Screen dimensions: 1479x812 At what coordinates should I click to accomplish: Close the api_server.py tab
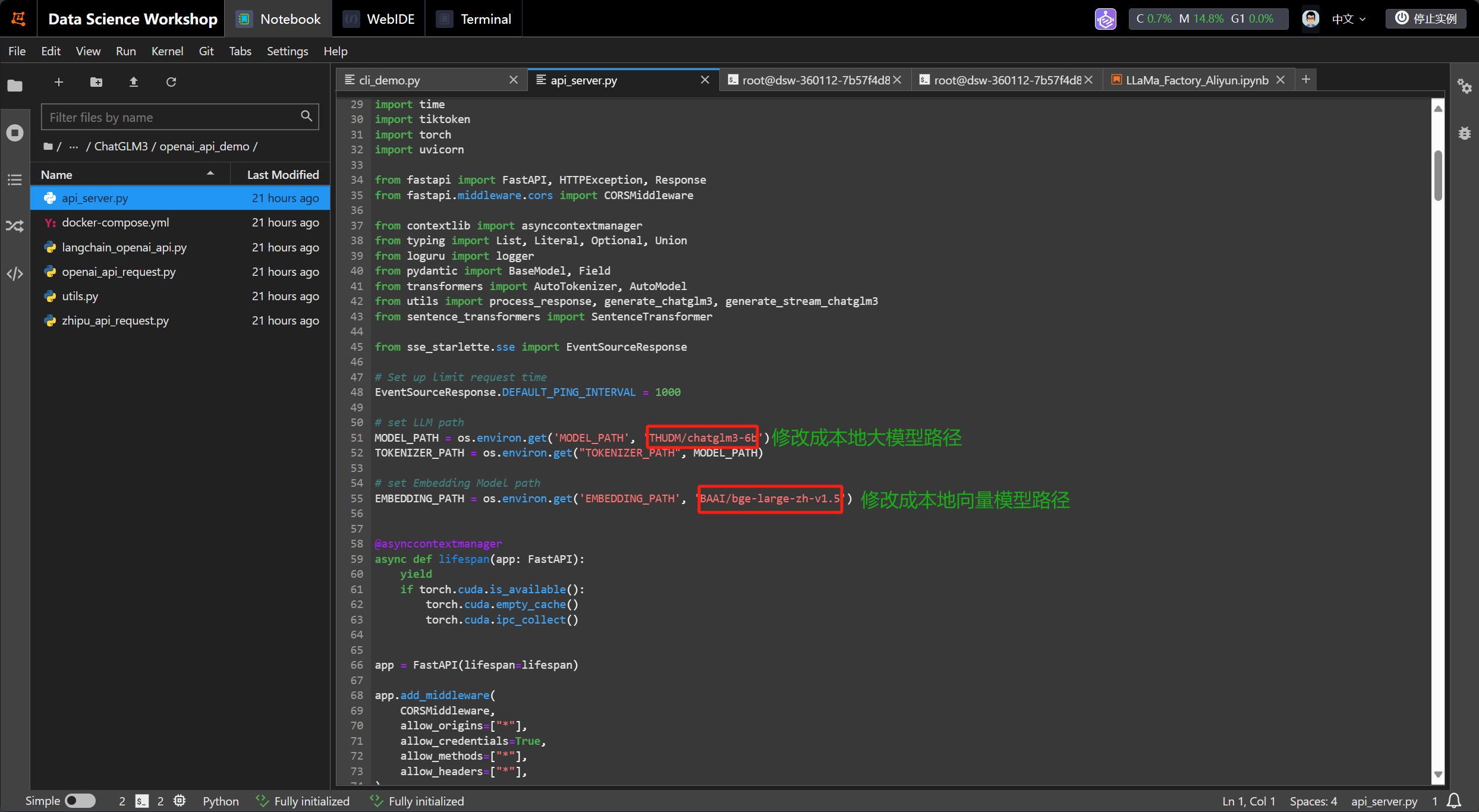705,80
